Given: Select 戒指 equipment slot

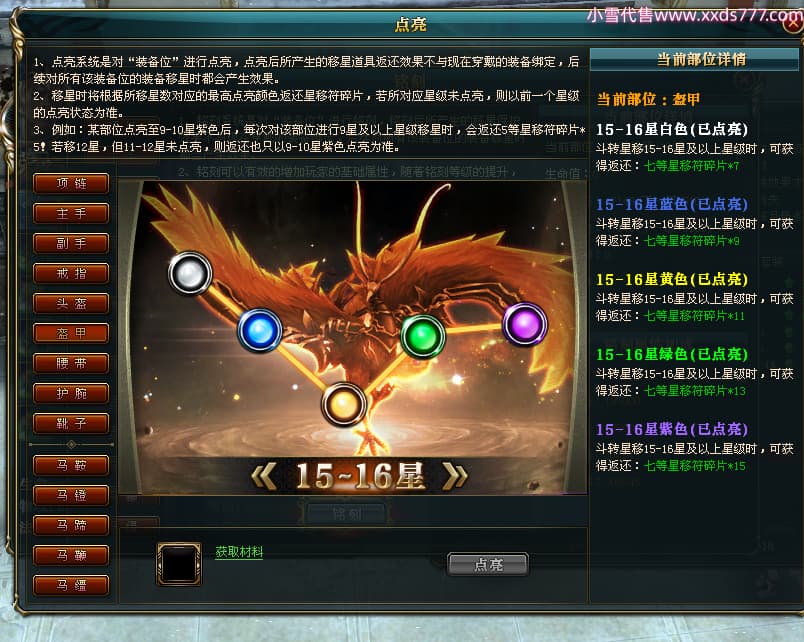Looking at the screenshot, I should (71, 273).
